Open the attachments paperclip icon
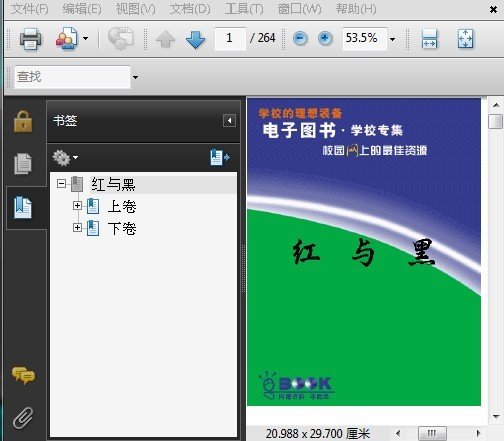Screen dimensions: 504x441 pyautogui.click(x=23, y=418)
